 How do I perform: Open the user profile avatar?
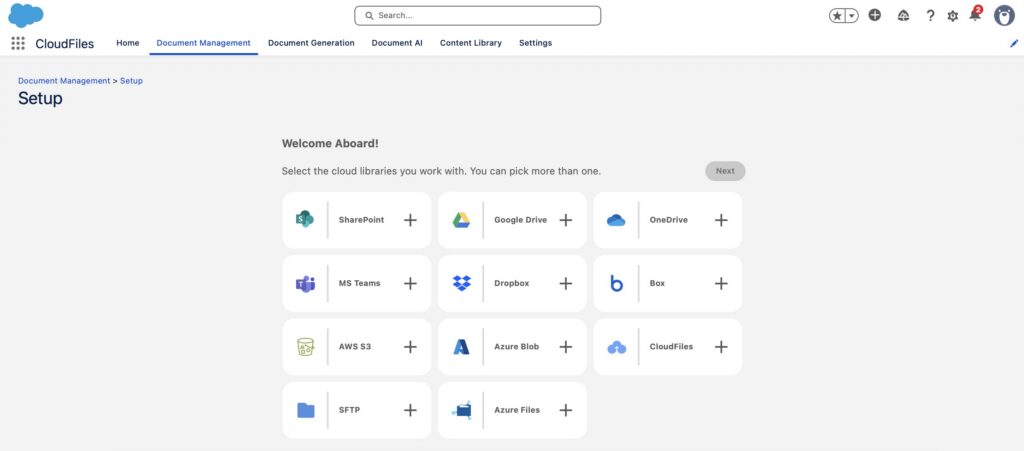[x=1004, y=16]
